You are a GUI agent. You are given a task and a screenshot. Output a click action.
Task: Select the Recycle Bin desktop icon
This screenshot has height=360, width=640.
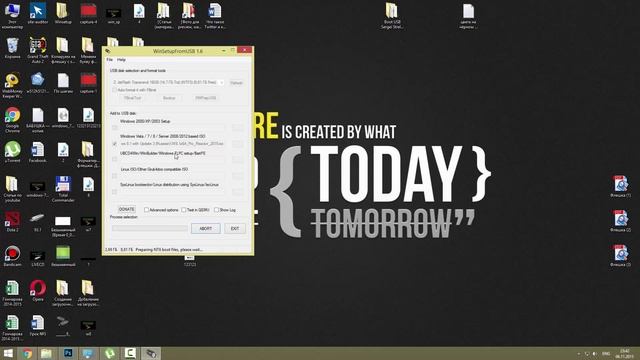[12, 48]
